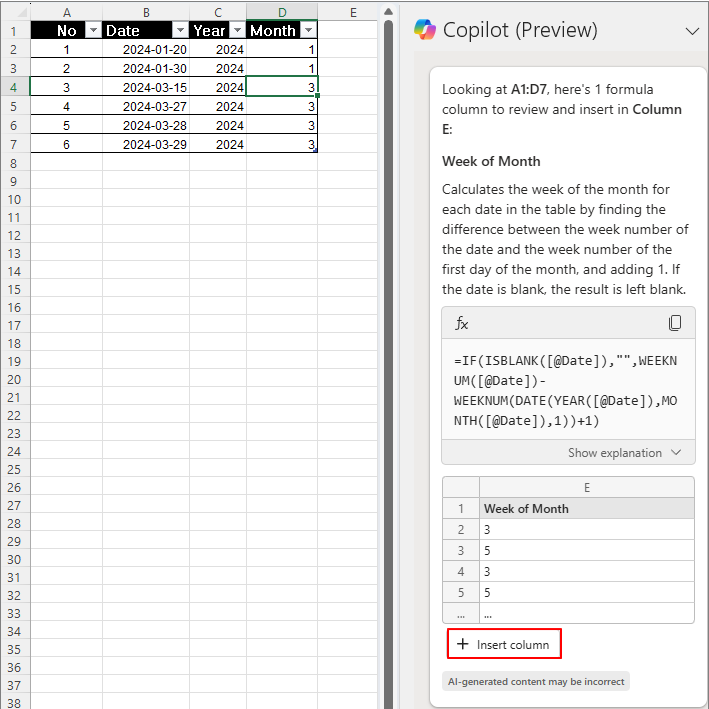This screenshot has height=709, width=709.
Task: Collapse the Copilot pane with top chevron
Action: [x=692, y=31]
